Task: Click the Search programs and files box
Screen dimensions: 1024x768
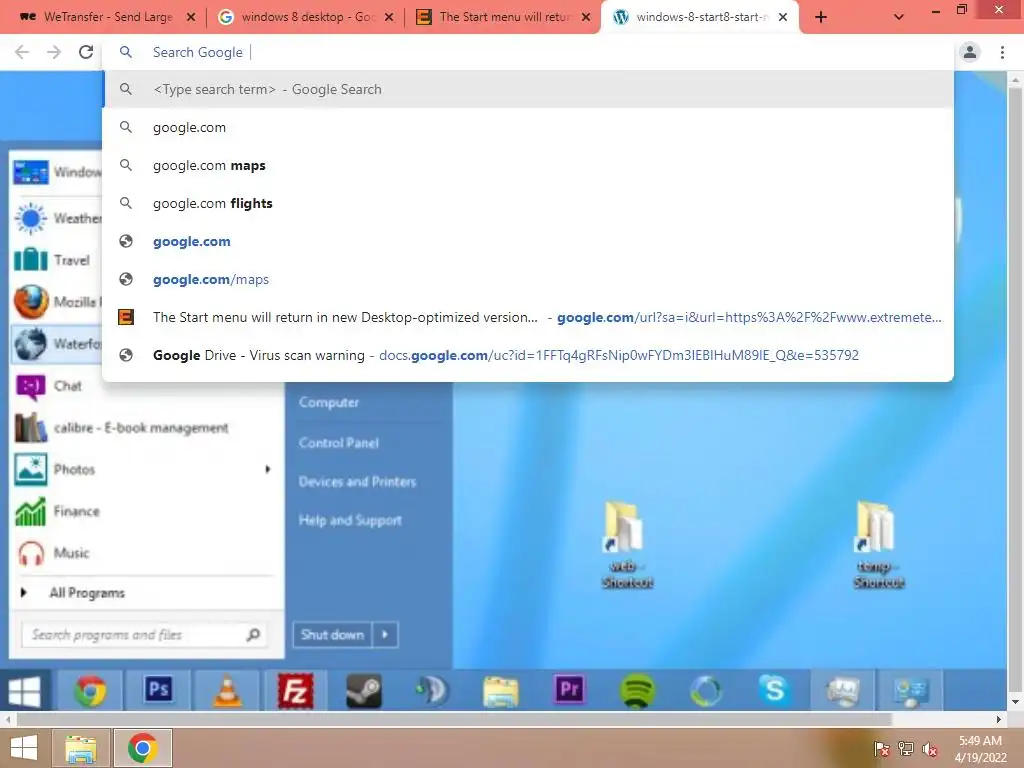Action: coord(143,635)
